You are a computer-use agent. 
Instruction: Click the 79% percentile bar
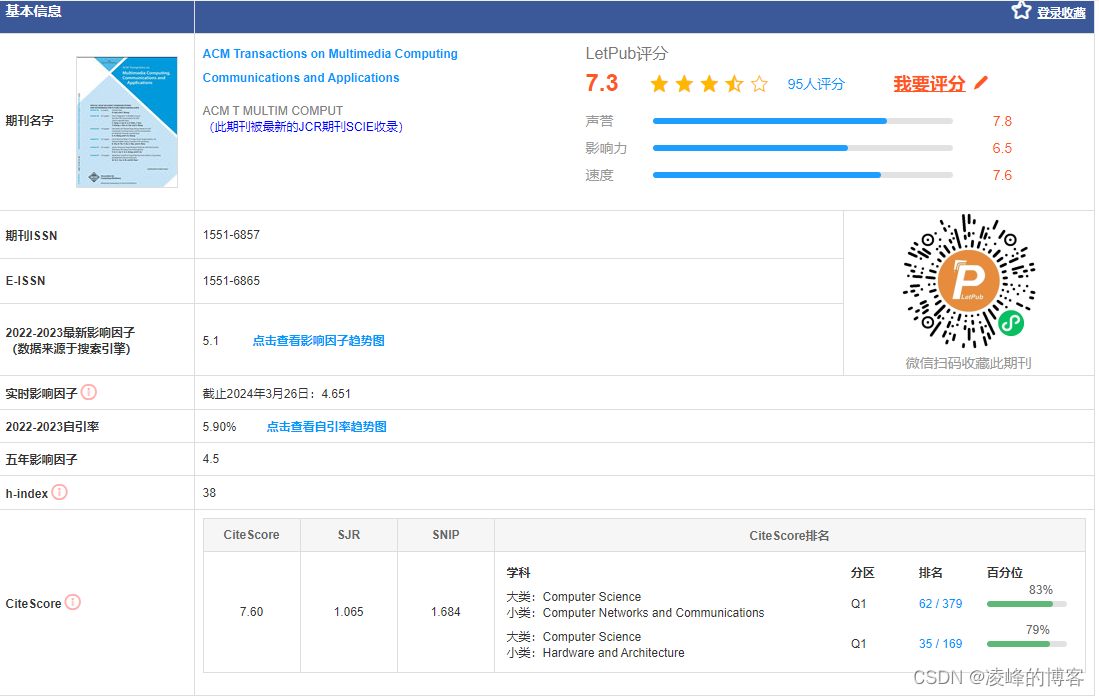tap(1026, 643)
